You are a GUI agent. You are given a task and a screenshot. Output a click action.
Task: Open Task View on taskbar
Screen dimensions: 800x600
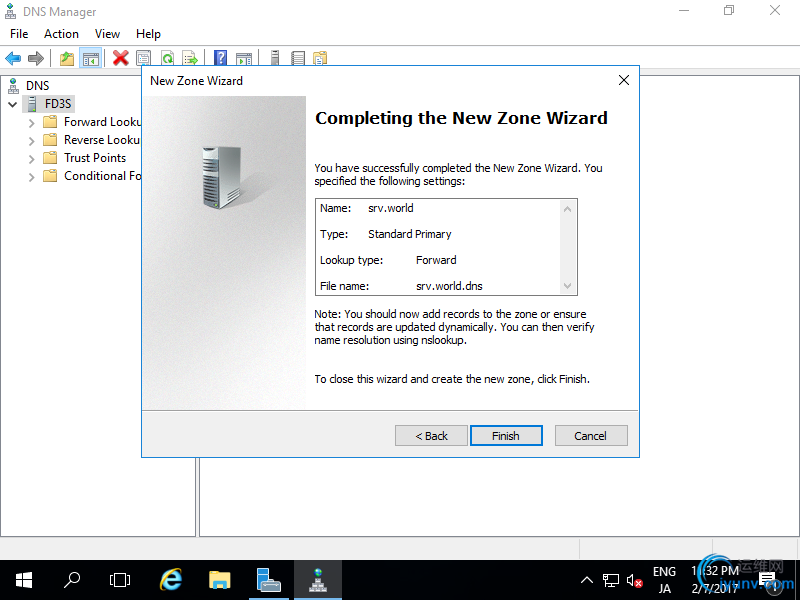click(x=120, y=580)
